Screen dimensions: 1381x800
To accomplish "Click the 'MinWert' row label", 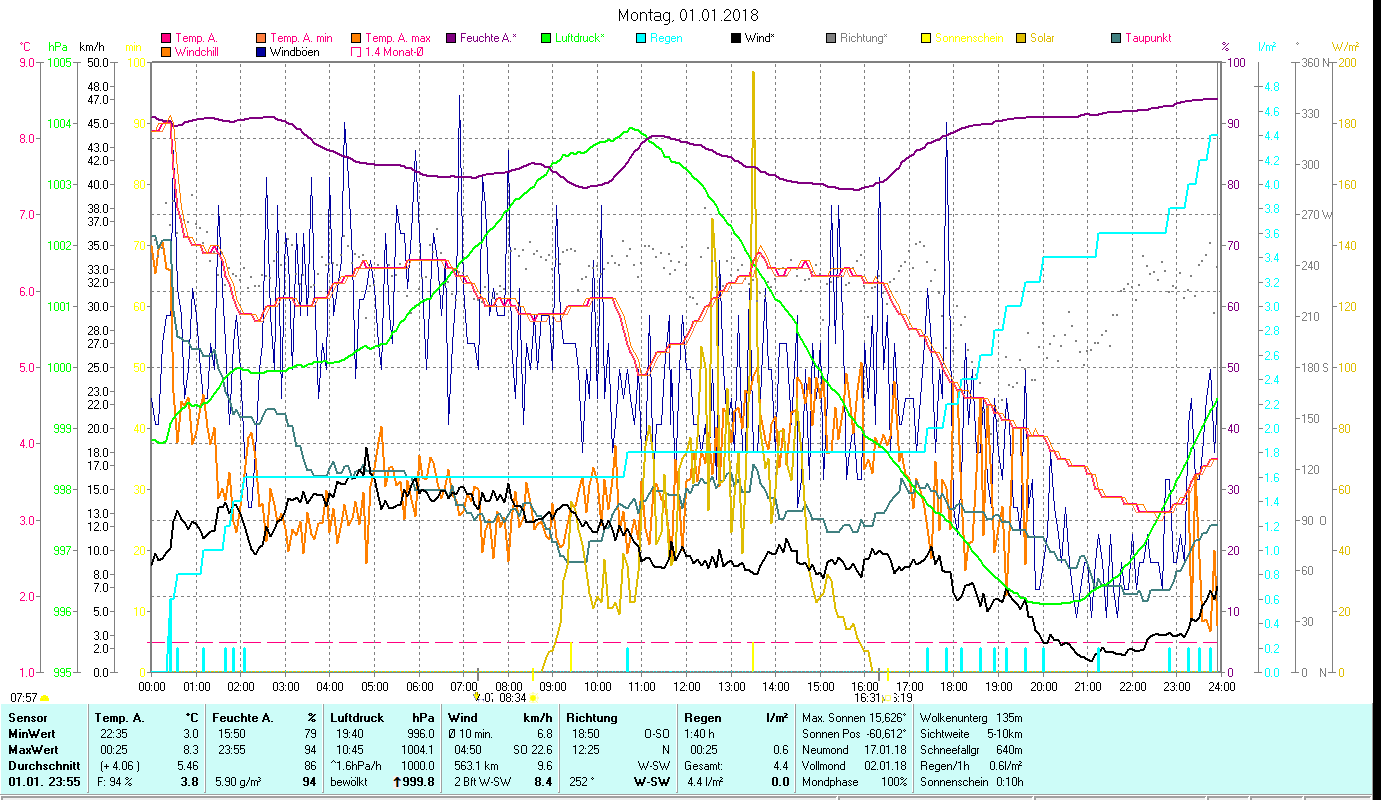I will 31,733.
